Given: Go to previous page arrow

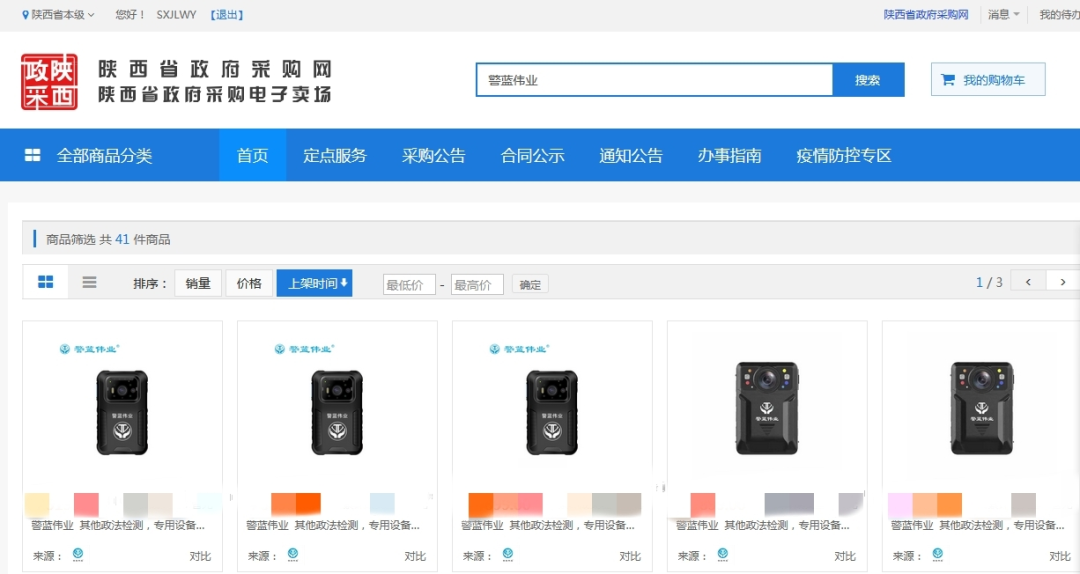Looking at the screenshot, I should point(1028,282).
